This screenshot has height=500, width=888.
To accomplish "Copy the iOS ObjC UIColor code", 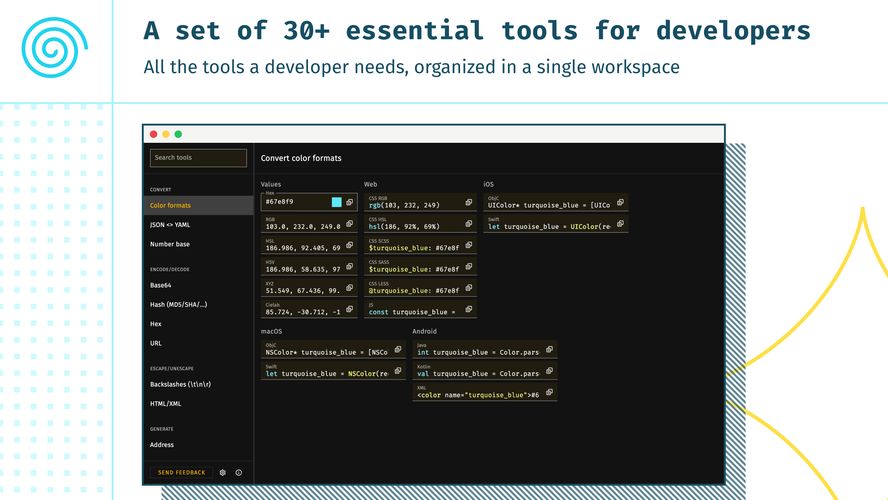I will click(x=620, y=202).
